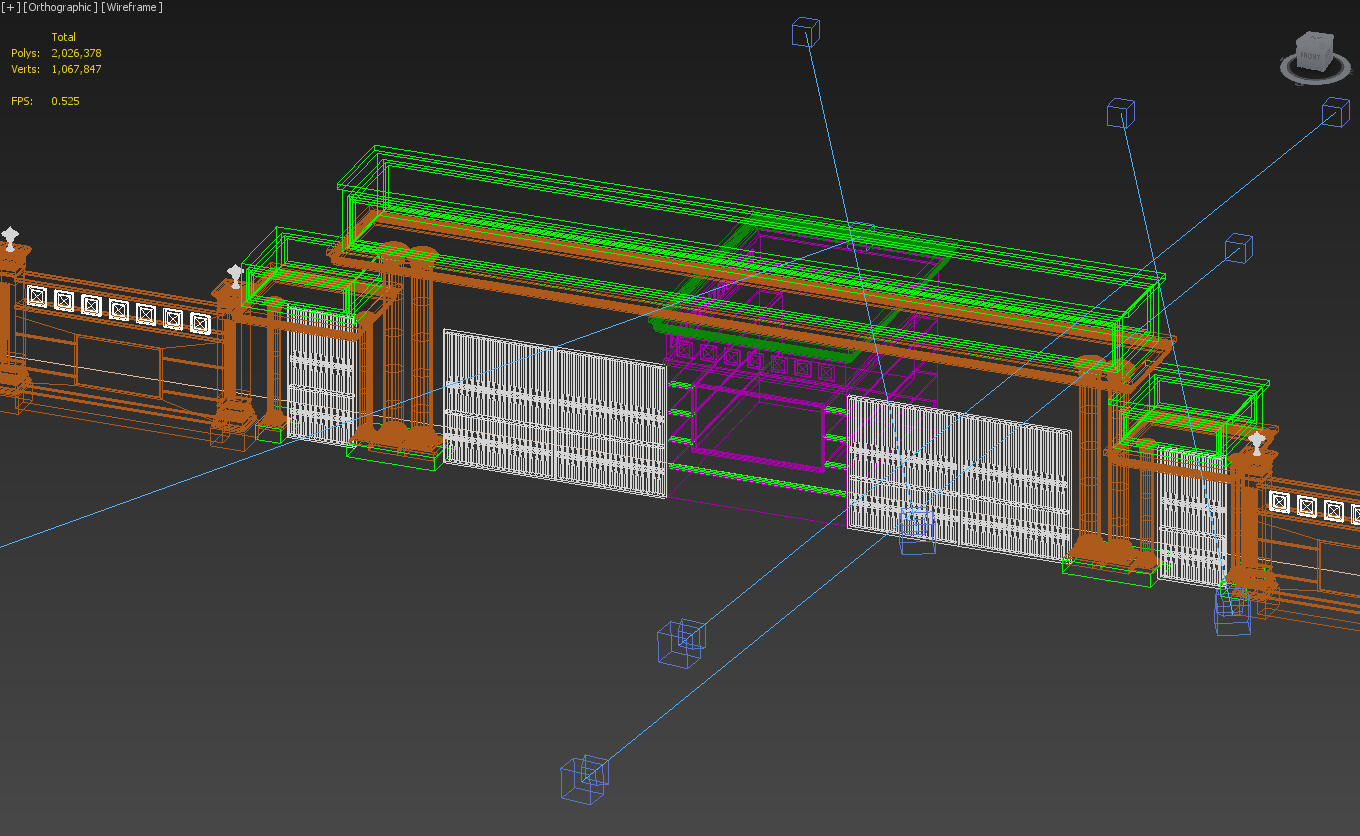Open the General viewport [+] label menu

tap(10, 7)
